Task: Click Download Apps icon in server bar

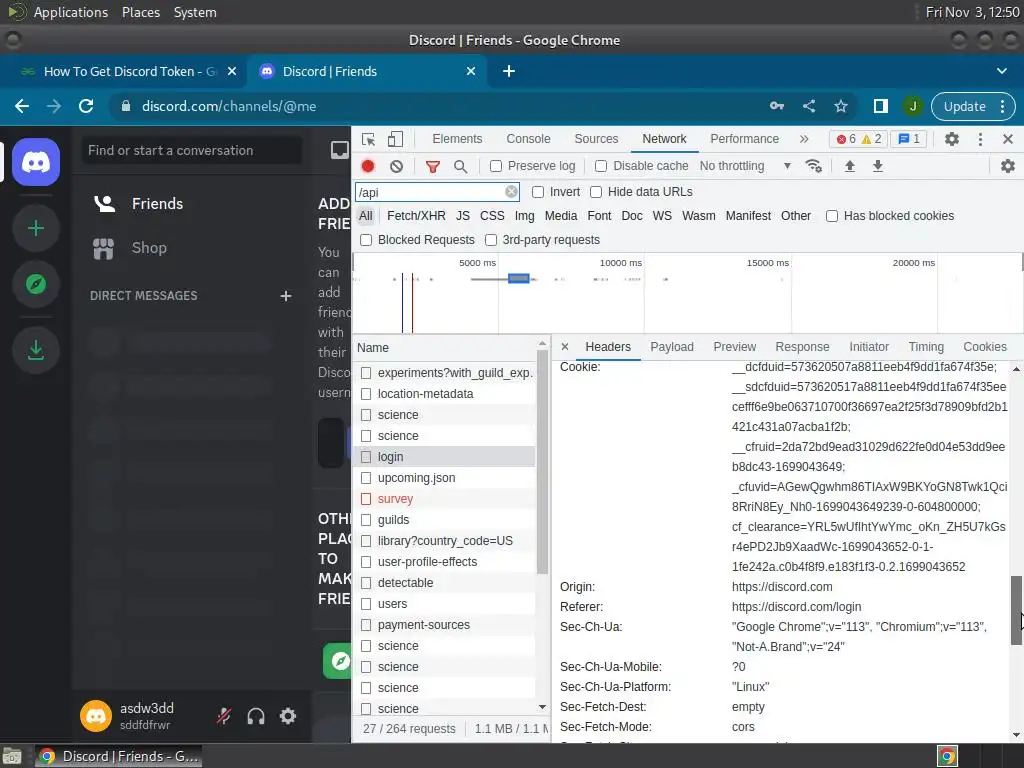Action: [36, 350]
